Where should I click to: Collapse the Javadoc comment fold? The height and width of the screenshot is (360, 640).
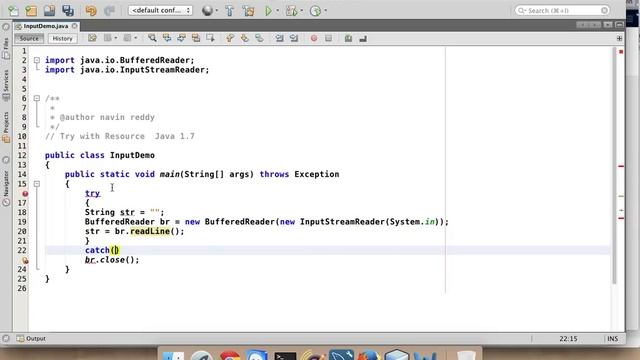tap(37, 98)
